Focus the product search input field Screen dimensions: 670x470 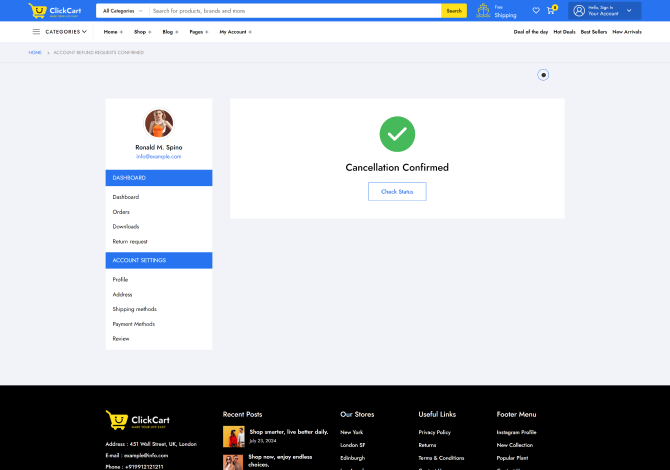point(295,11)
